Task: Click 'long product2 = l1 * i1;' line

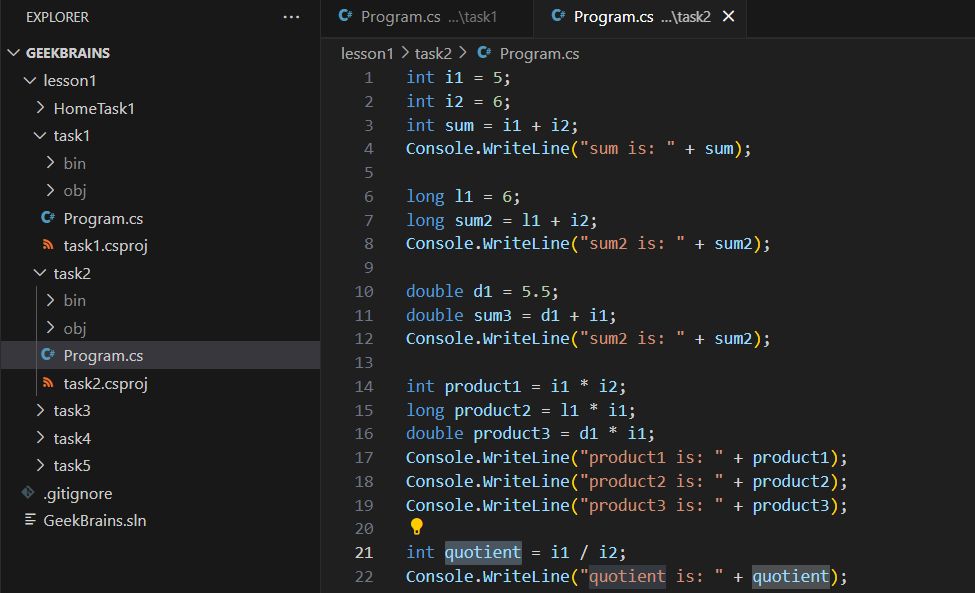Action: (x=520, y=410)
